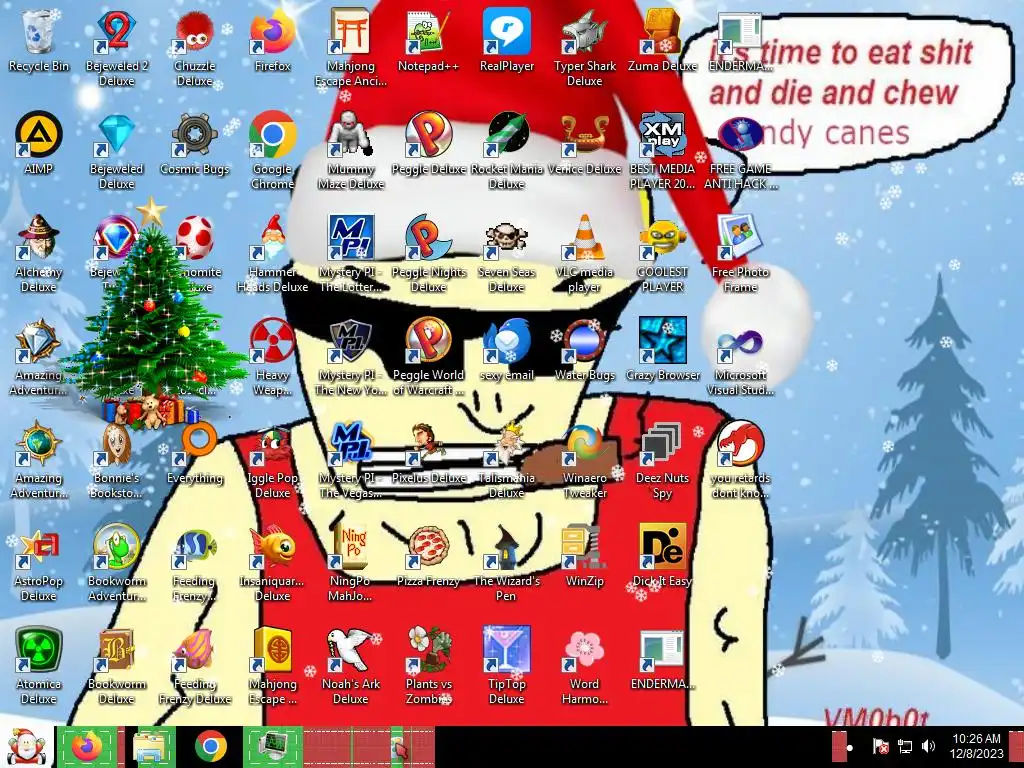Image resolution: width=1024 pixels, height=768 pixels.
Task: Click the network tray icon
Action: [x=904, y=746]
